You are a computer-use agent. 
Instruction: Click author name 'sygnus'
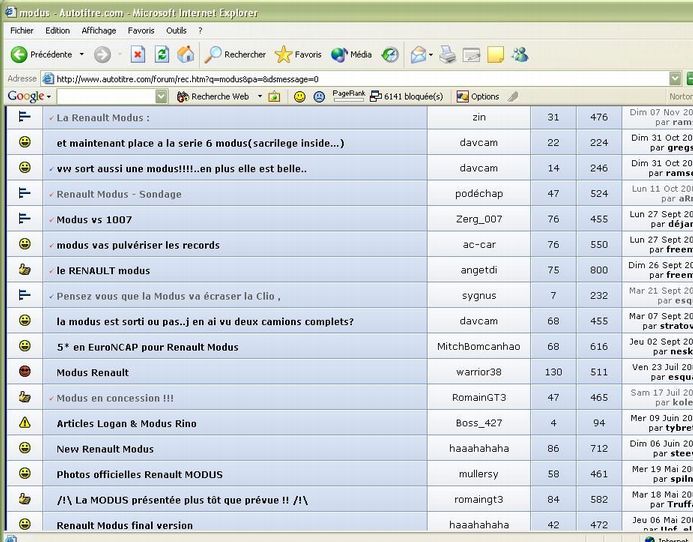(x=479, y=295)
